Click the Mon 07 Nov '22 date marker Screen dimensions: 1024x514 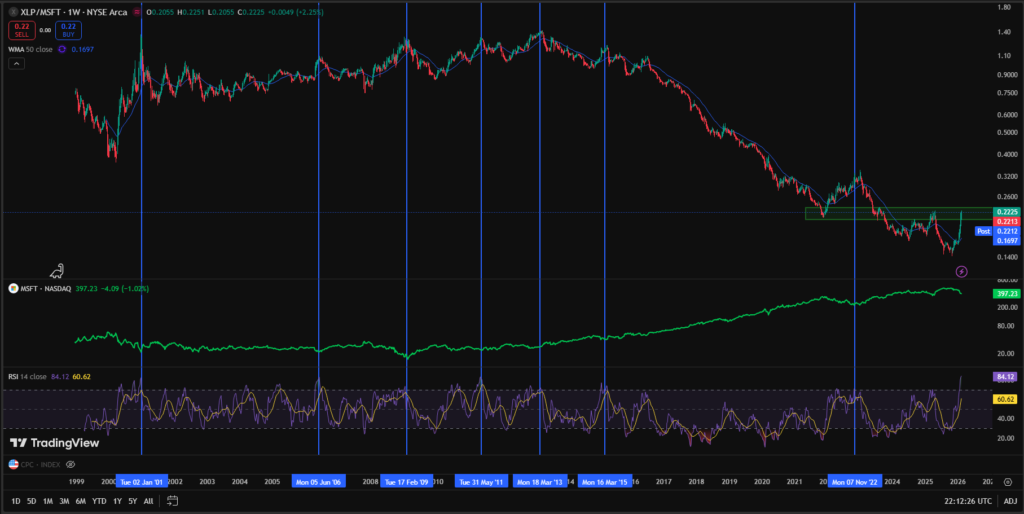(x=855, y=482)
